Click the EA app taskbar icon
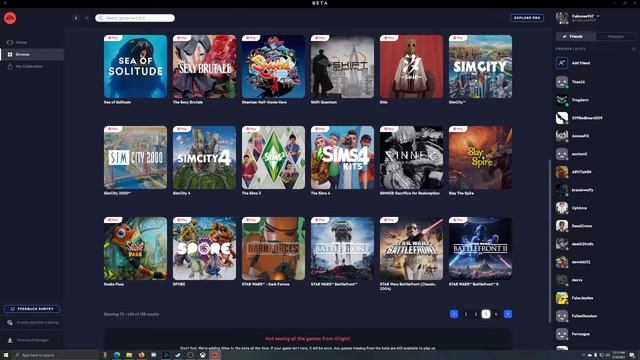Screen dimensions: 640x360 (215, 355)
